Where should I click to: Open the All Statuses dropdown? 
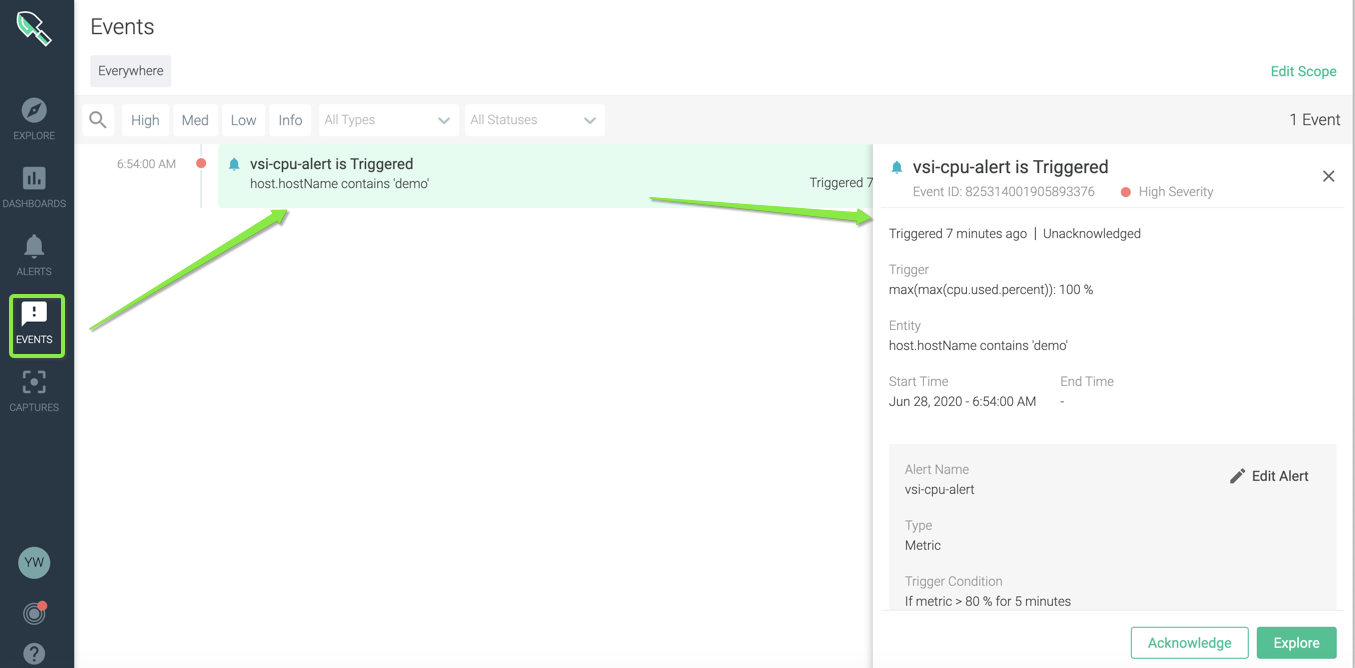click(535, 120)
